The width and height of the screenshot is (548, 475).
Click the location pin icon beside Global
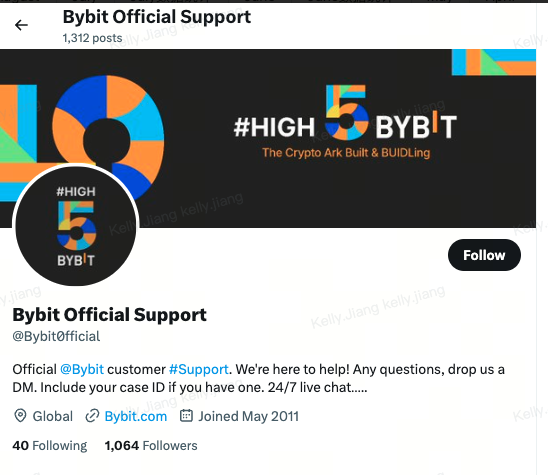(20, 416)
